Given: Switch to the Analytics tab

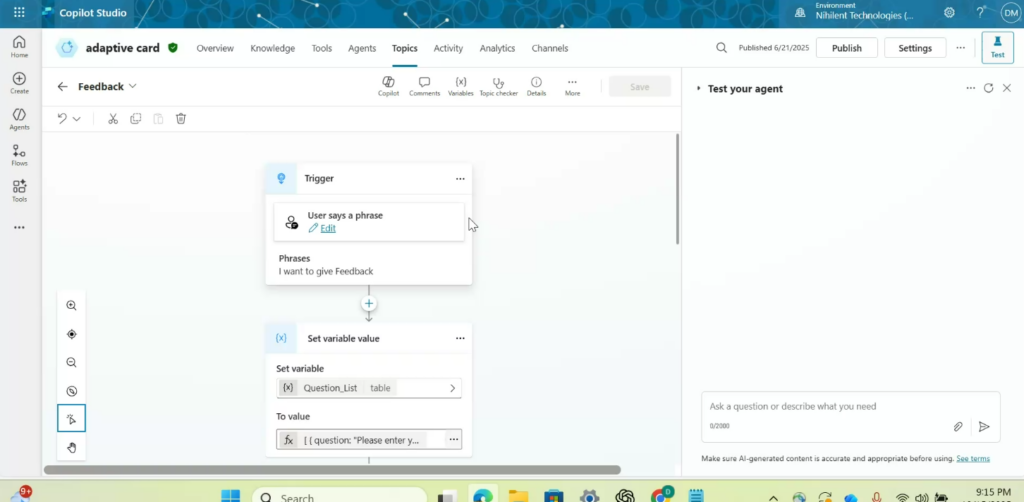Looking at the screenshot, I should pos(497,48).
